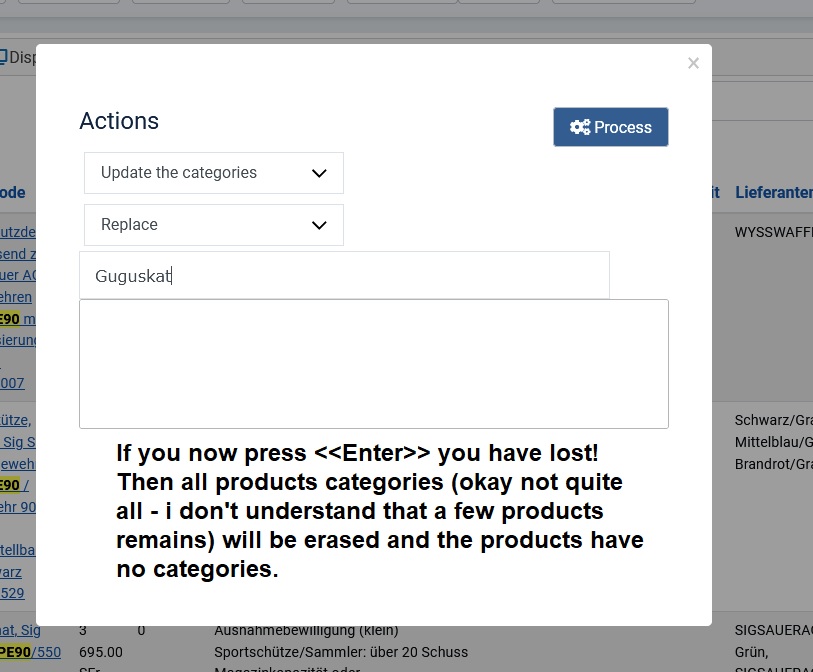This screenshot has height=672, width=813.
Task: Click the WYSSWAFFE supplier cell
Action: point(774,232)
